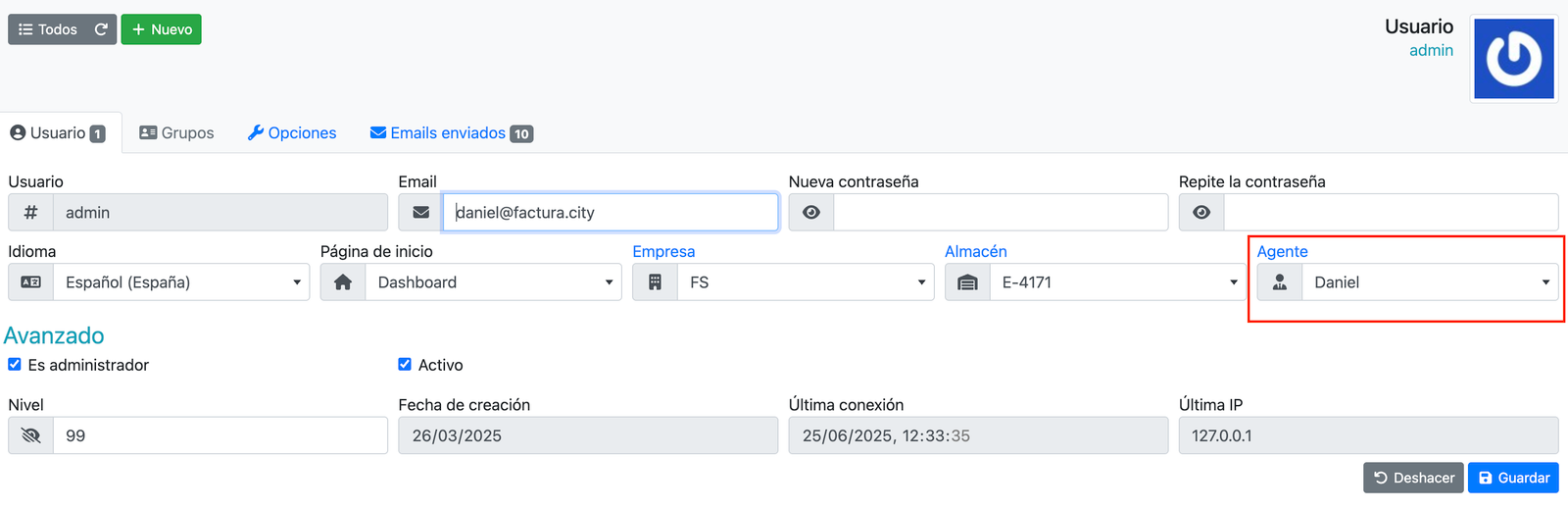
Task: Show Nueva contraseña with eye icon
Action: click(811, 213)
